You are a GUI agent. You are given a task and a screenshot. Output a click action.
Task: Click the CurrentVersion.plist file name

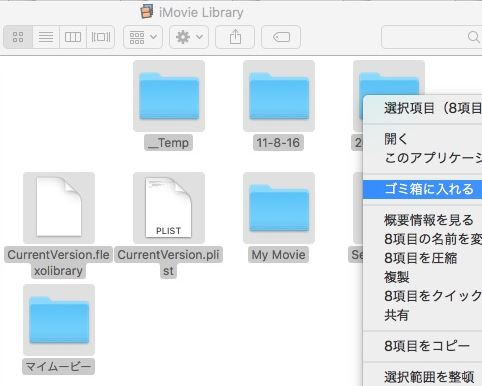[169, 263]
